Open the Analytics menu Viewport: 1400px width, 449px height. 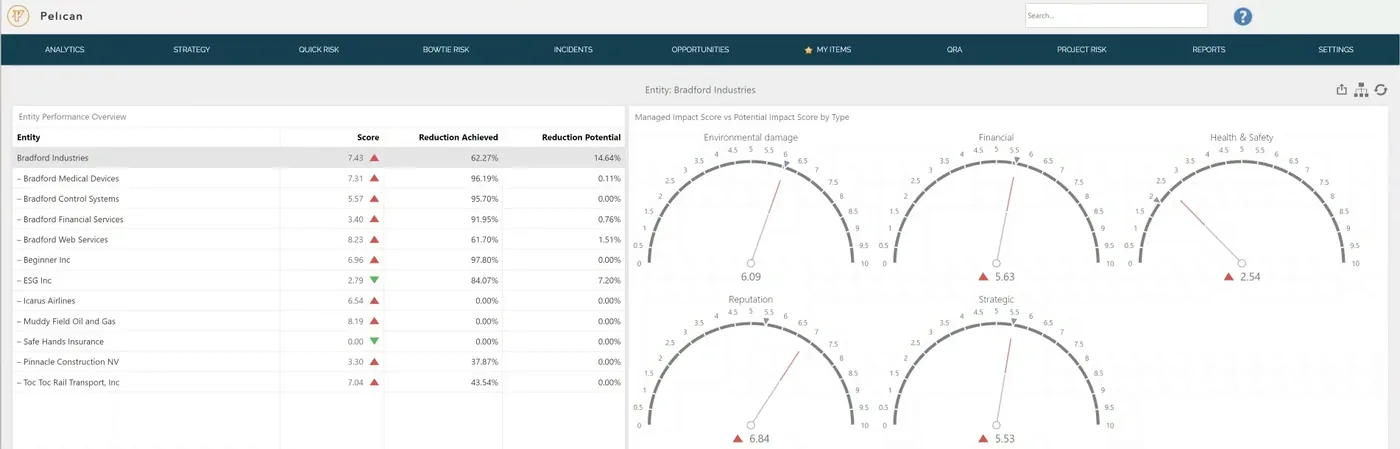coord(64,49)
